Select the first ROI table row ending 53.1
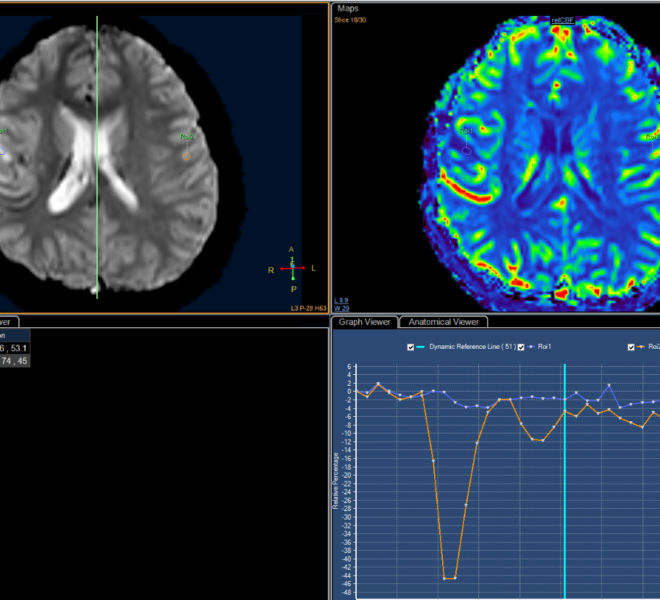Viewport: 660px width, 600px height. pyautogui.click(x=14, y=348)
